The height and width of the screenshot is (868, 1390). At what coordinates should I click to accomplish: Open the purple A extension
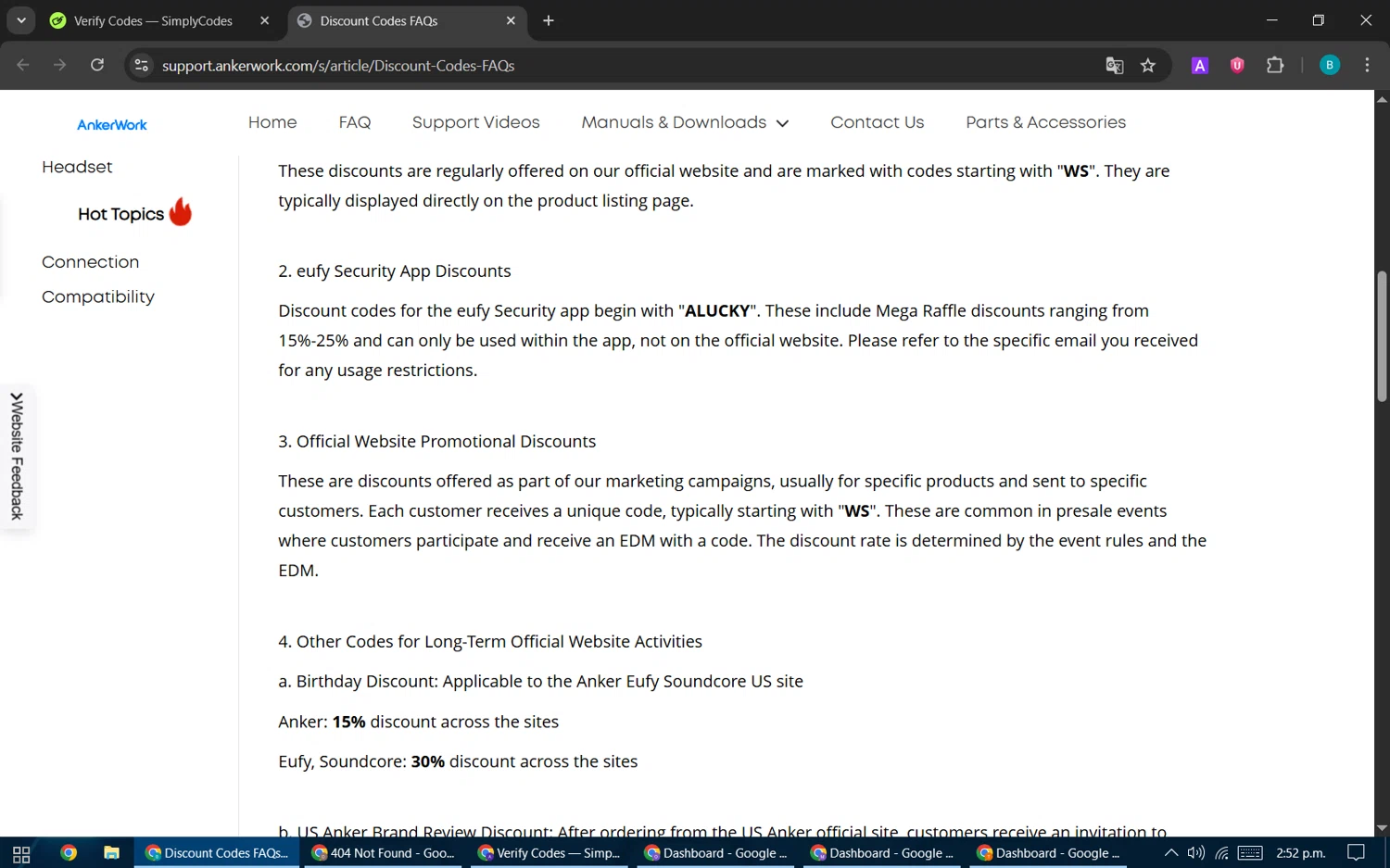[x=1200, y=65]
